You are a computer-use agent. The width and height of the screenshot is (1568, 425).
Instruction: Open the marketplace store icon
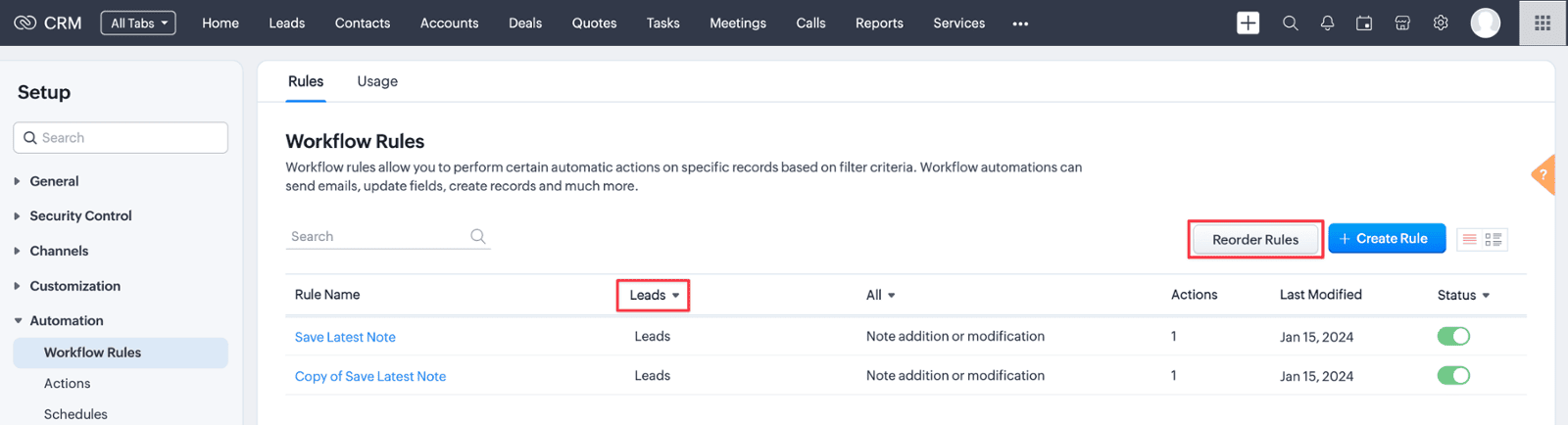tap(1402, 23)
